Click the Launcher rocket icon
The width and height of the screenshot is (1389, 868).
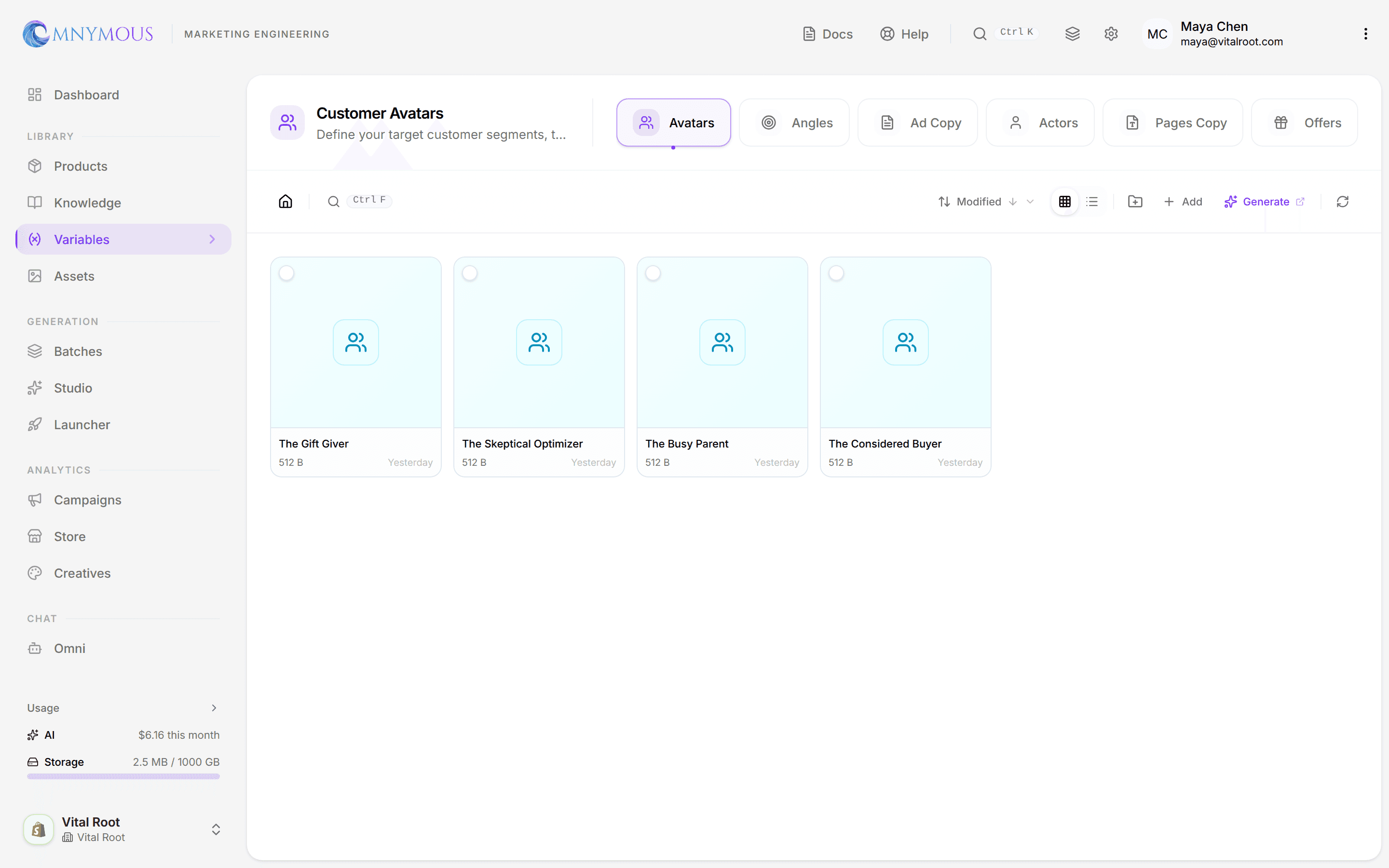click(x=35, y=424)
